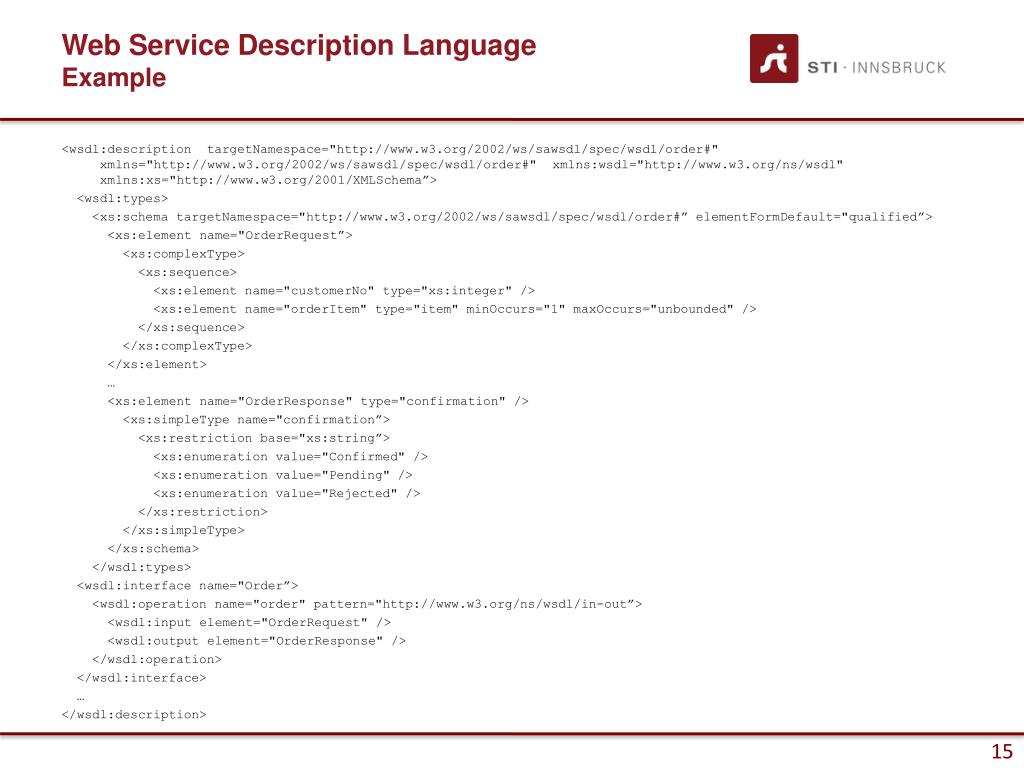Click the wsdl:interface name="Order" line
1024x768 pixels.
[x=187, y=586]
